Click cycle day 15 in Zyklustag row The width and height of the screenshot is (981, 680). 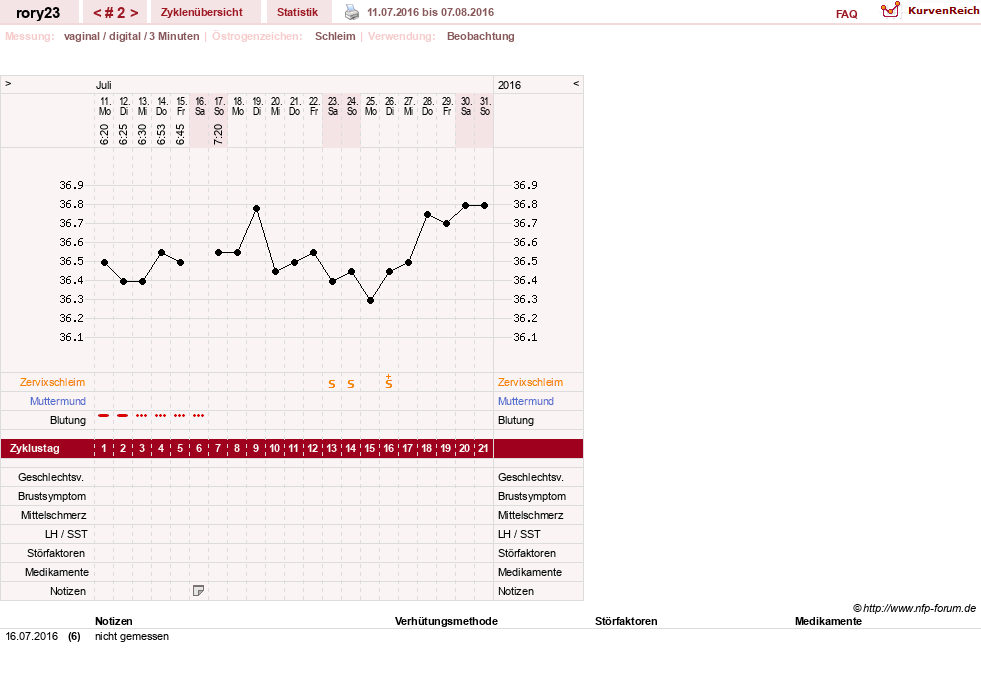click(x=370, y=449)
